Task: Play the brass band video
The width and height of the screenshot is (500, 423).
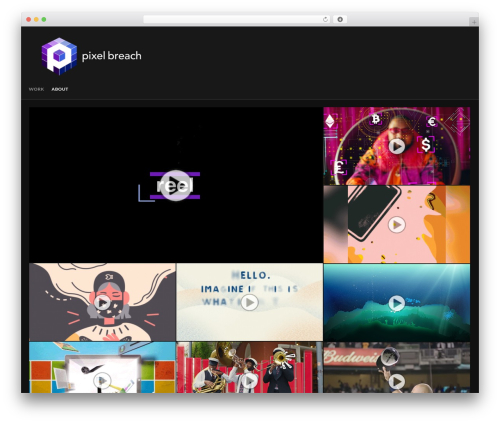Action: pos(249,381)
